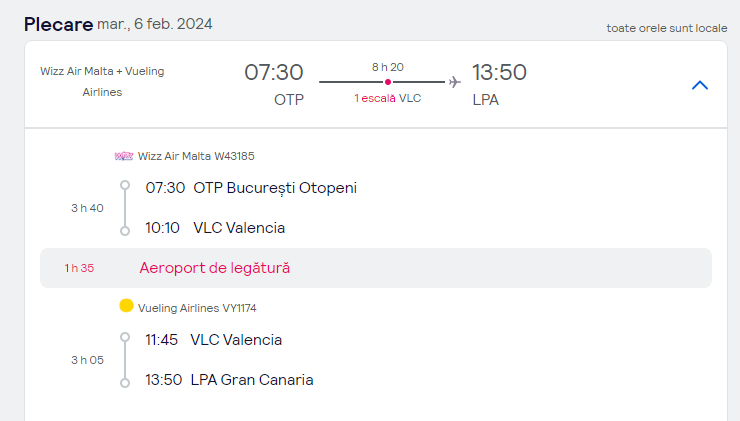Click the airplane icon near arrival time

point(454,82)
